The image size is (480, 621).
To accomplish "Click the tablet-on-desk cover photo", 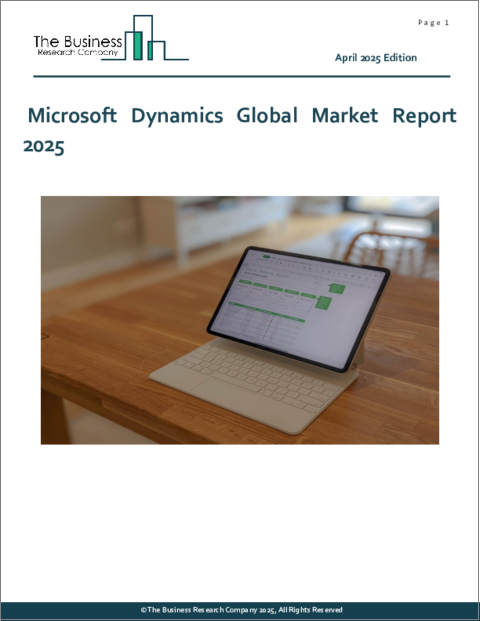I will (240, 320).
